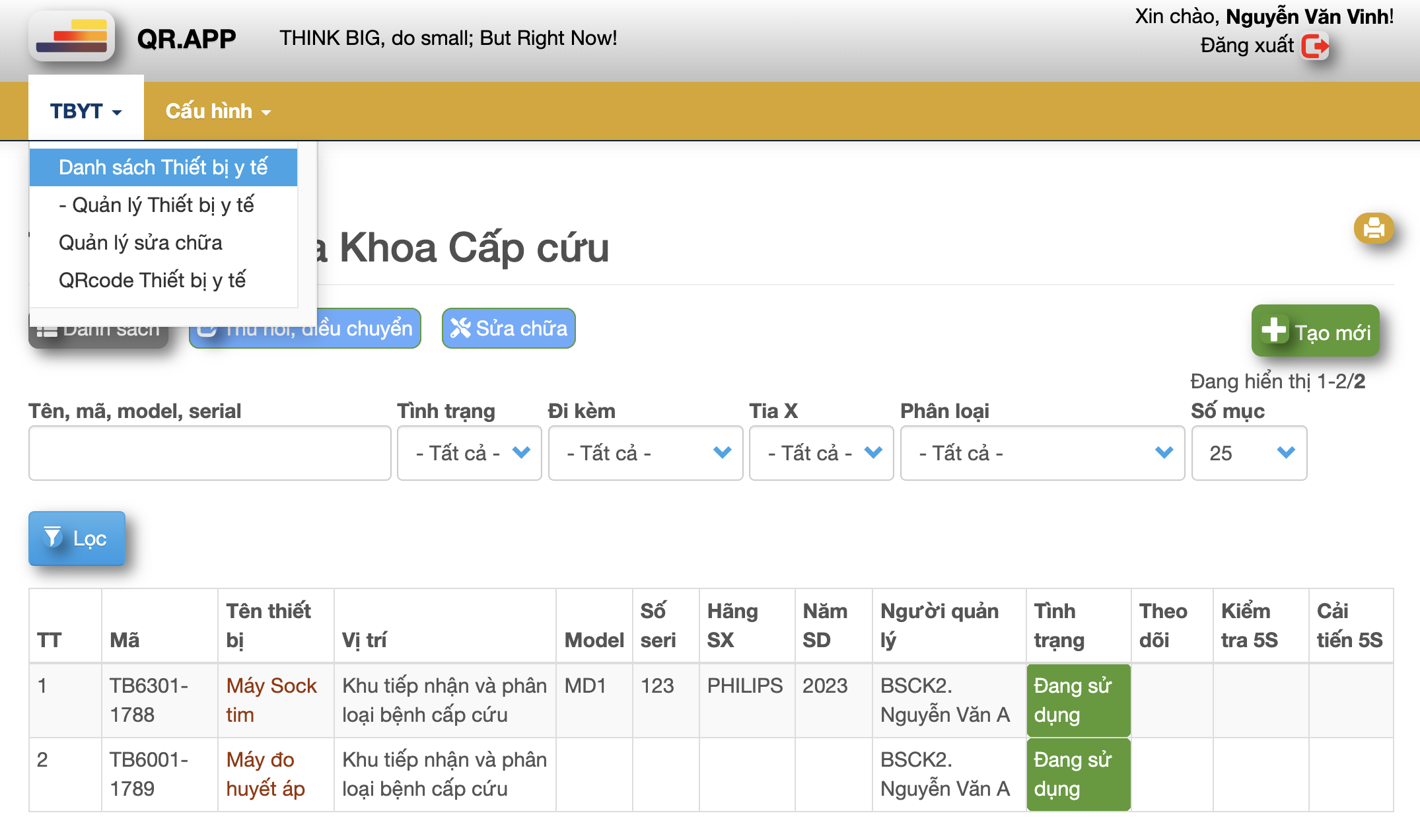
Task: Open the Đi kèm filter dropdown
Action: [x=645, y=453]
